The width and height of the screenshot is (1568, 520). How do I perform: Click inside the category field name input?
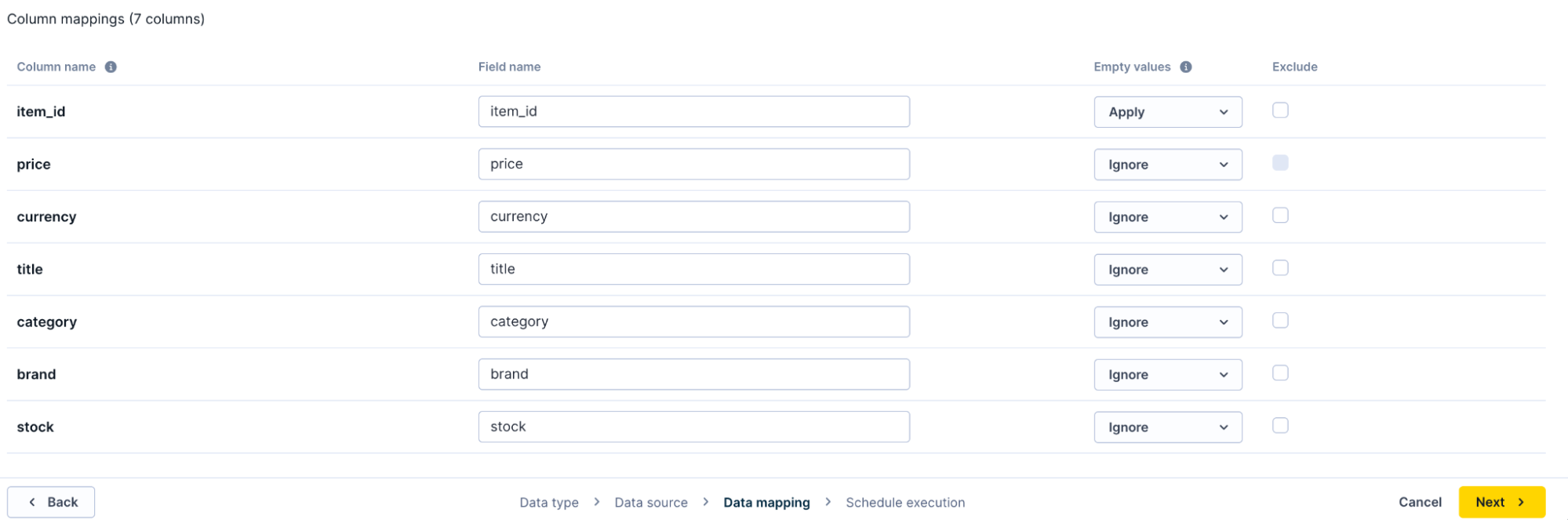pos(693,321)
